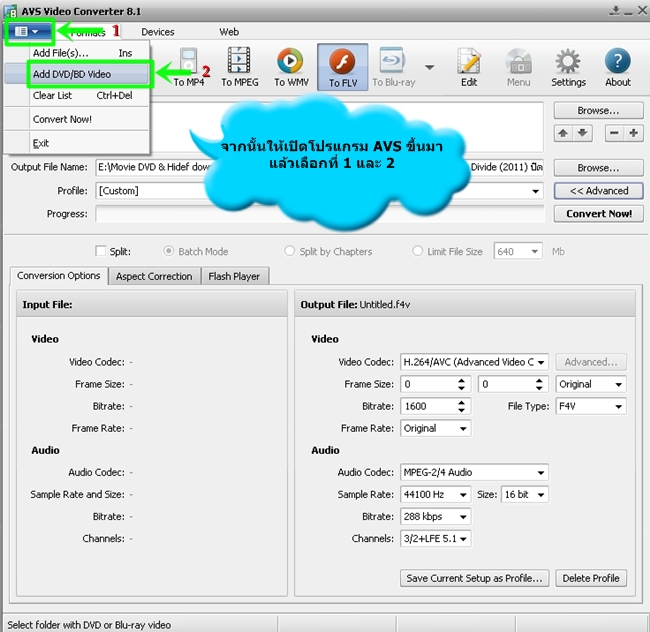
Task: Select the To MP4 format icon
Action: coord(189,67)
